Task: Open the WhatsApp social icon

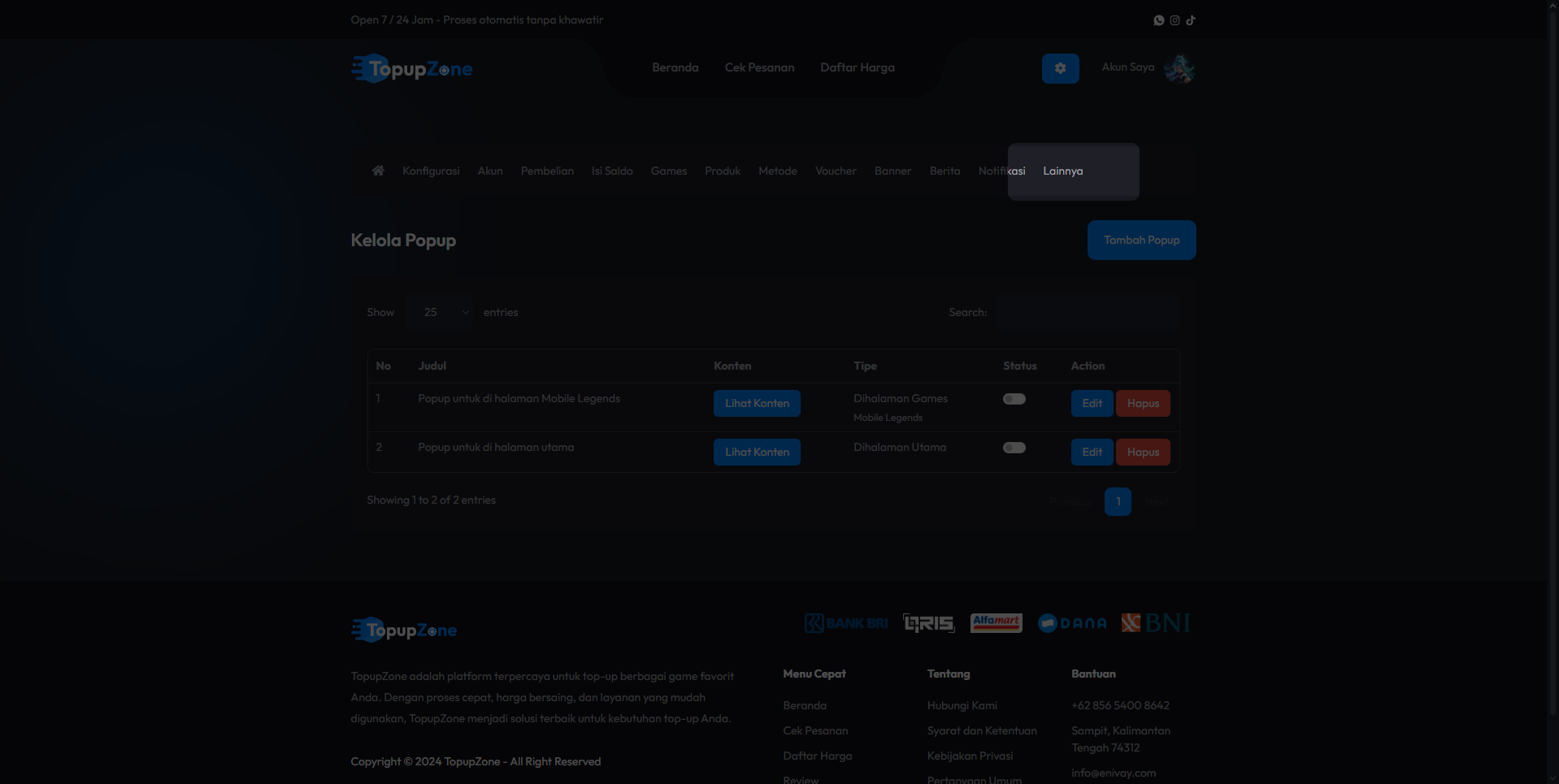Action: [x=1159, y=20]
